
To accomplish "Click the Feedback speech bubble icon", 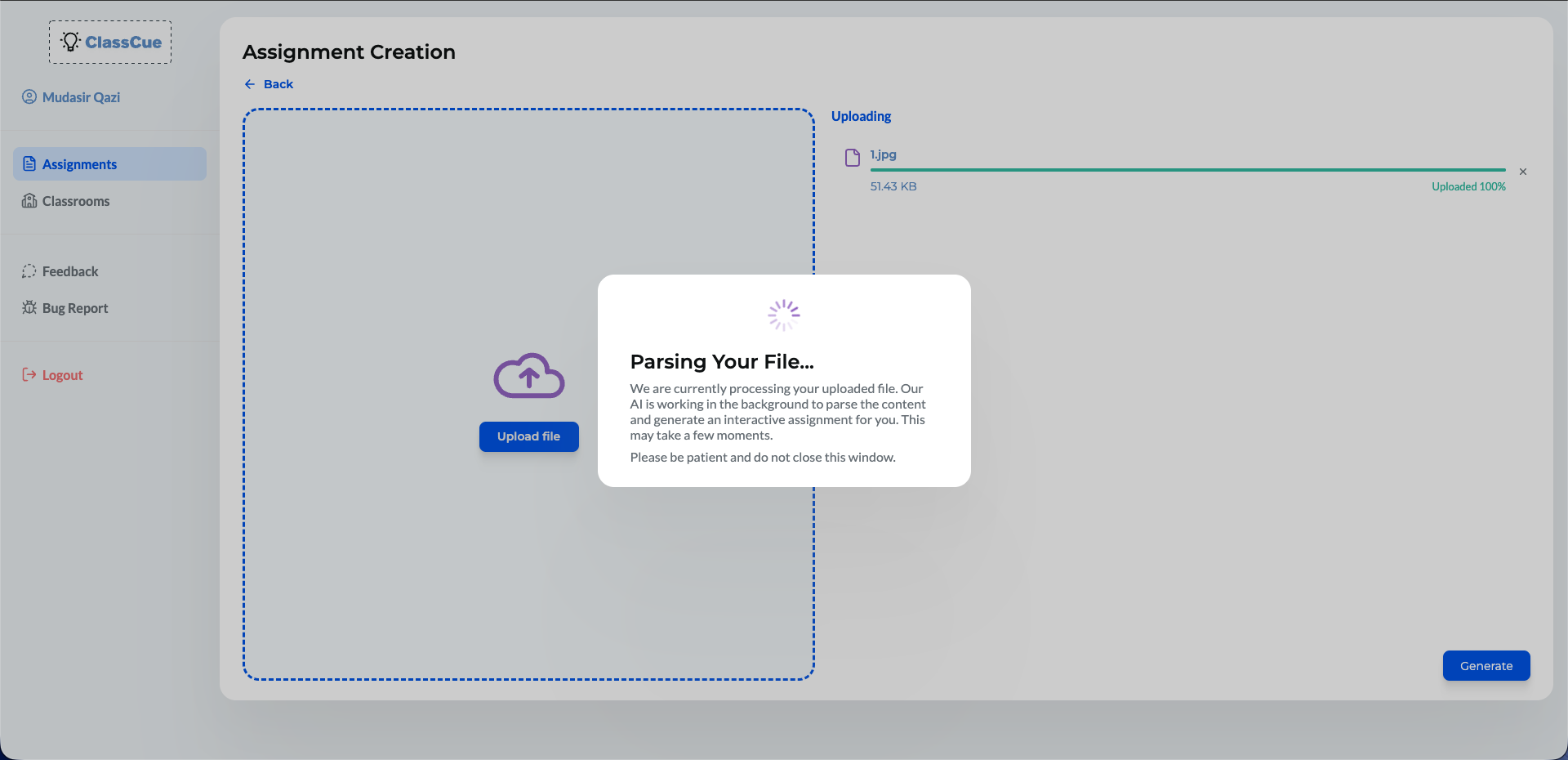I will (x=29, y=271).
